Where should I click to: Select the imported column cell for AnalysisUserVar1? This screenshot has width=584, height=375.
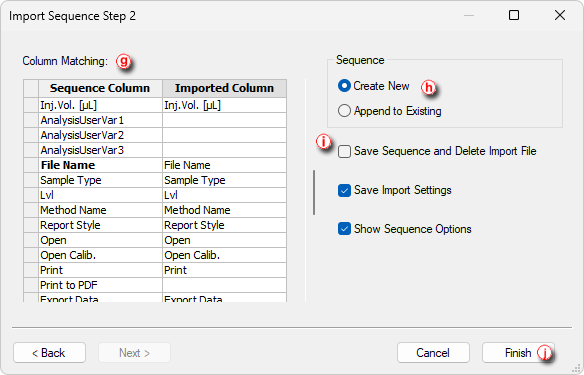coord(224,120)
